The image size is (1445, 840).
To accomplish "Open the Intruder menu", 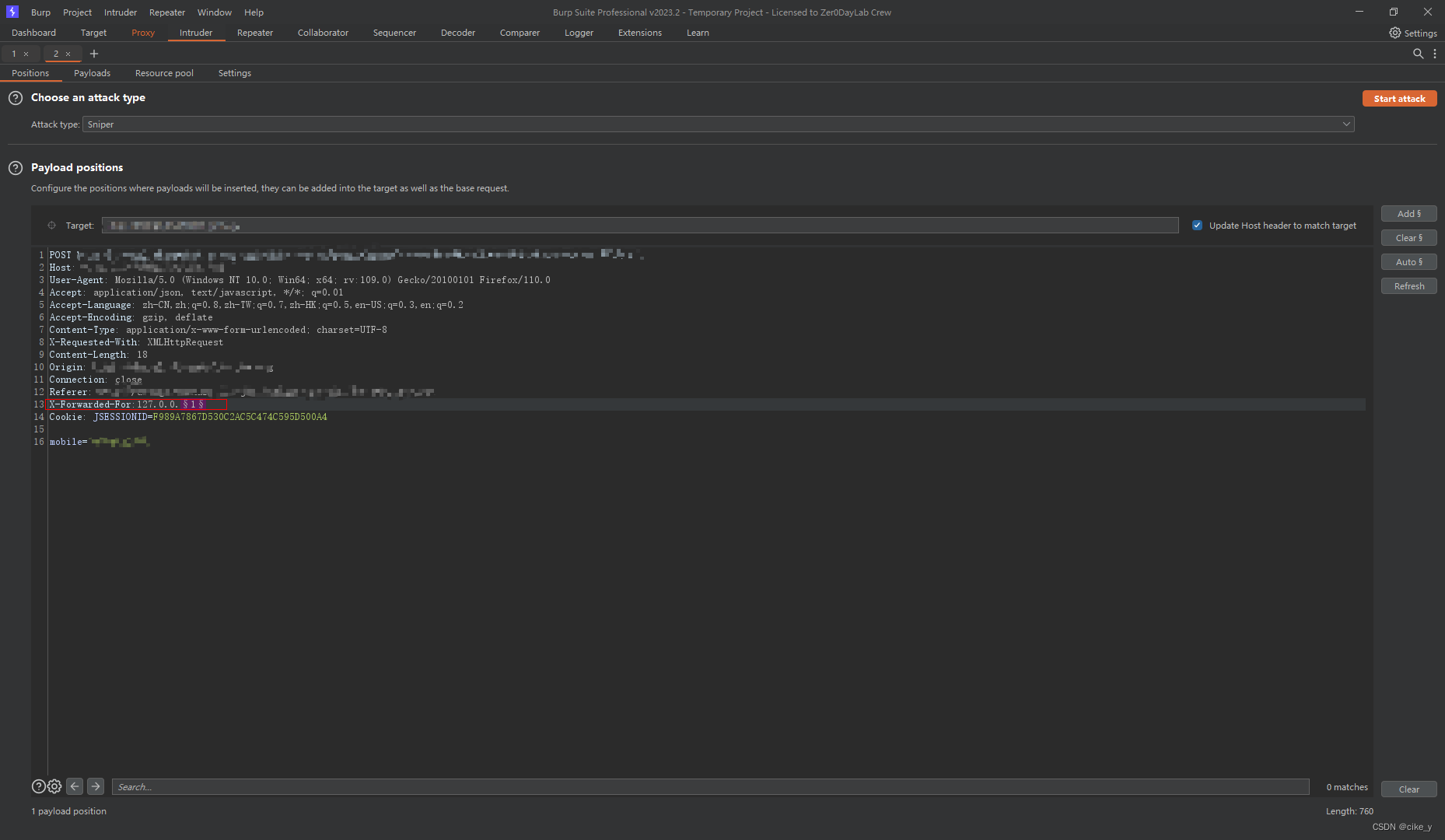I will [121, 12].
